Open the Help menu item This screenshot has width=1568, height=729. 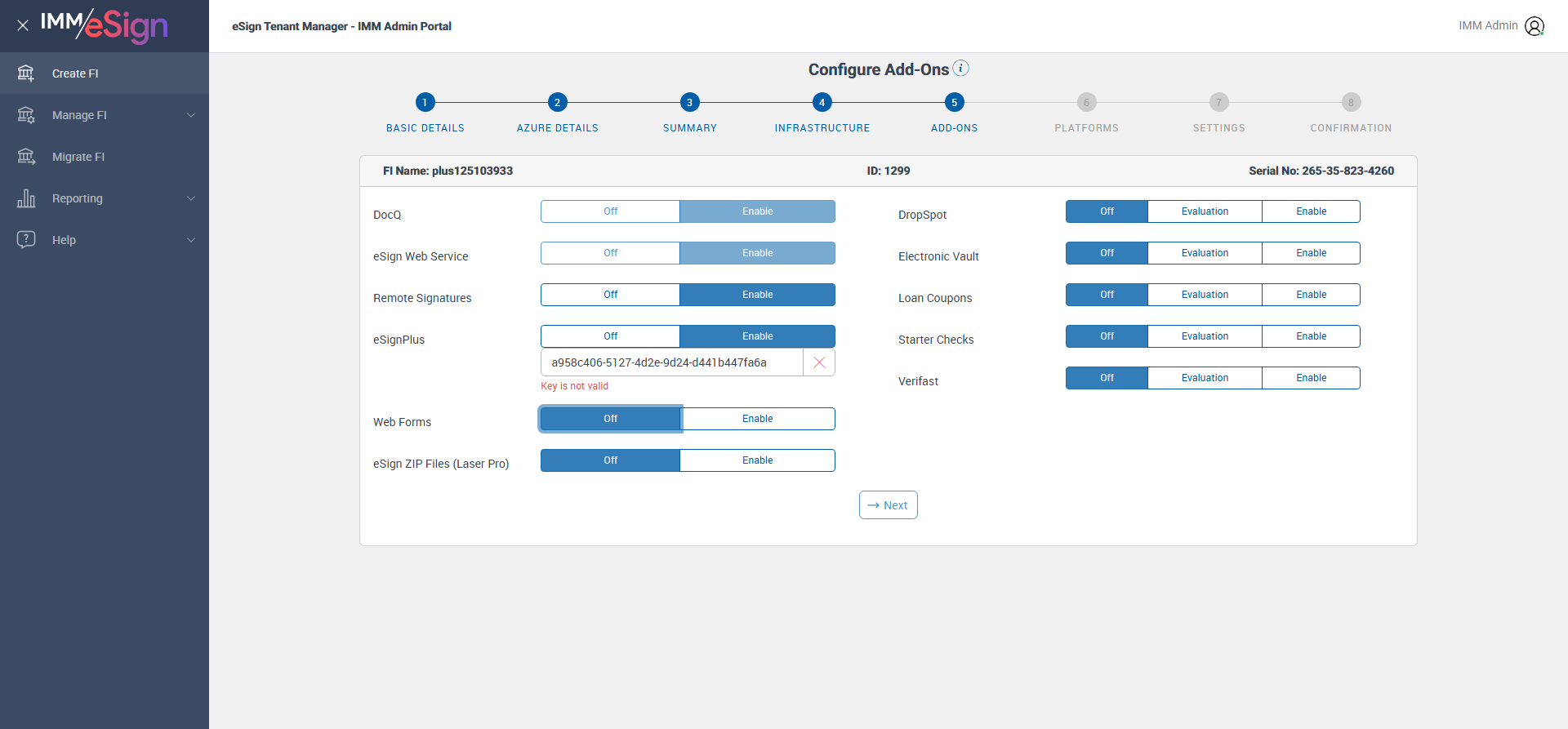105,240
